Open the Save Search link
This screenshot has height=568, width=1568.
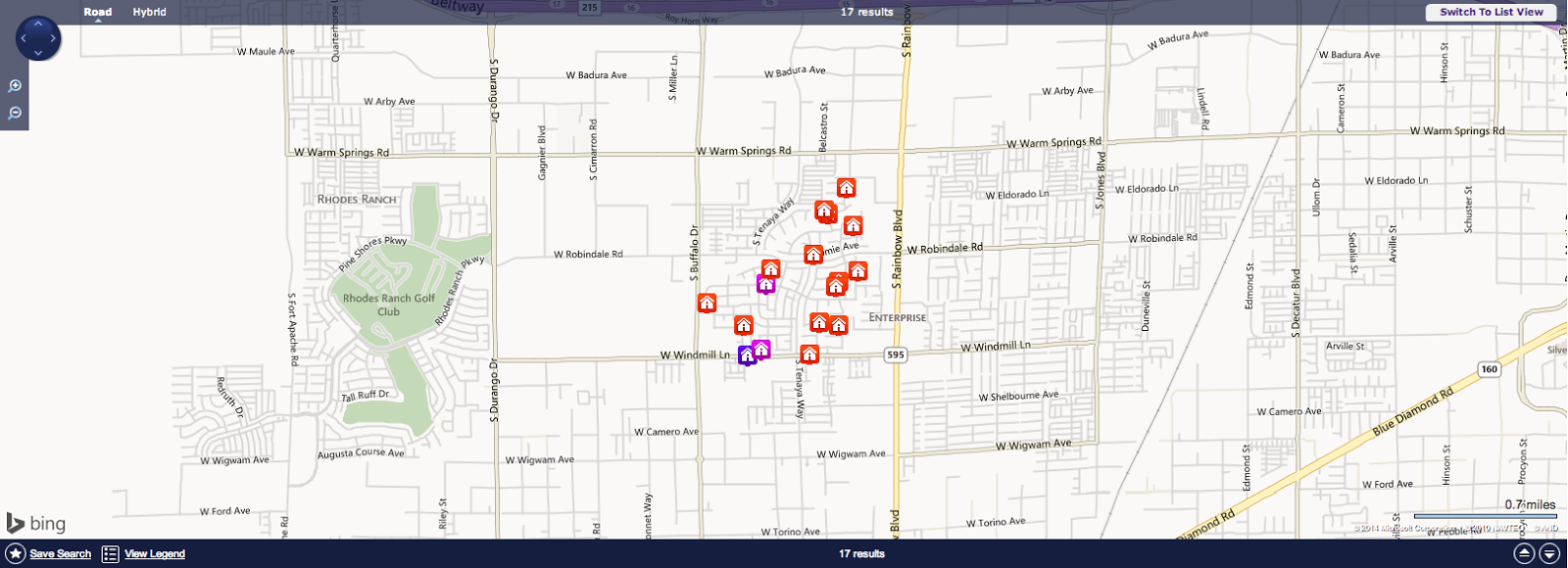click(x=61, y=554)
